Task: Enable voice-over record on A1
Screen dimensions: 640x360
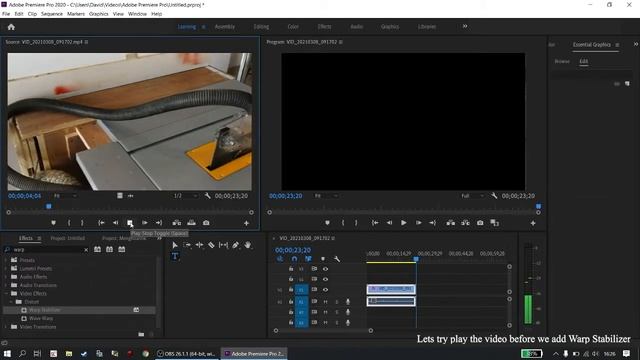Action: coord(348,302)
